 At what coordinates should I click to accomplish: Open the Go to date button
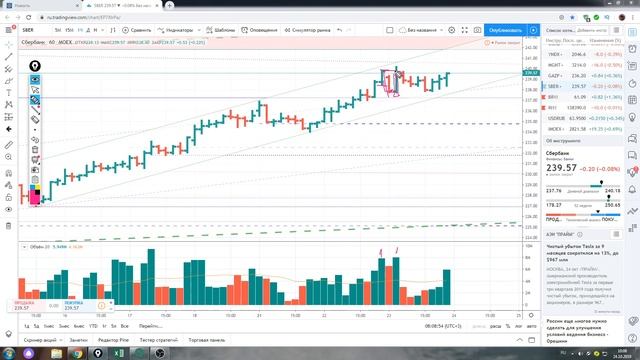tap(150, 326)
